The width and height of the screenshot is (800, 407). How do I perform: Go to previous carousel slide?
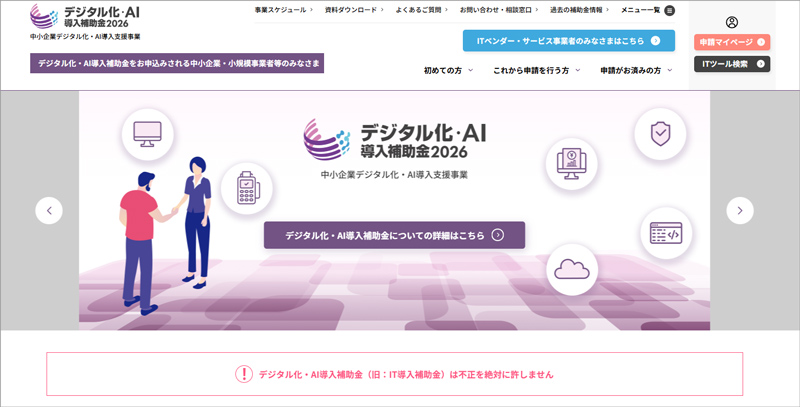tap(49, 210)
